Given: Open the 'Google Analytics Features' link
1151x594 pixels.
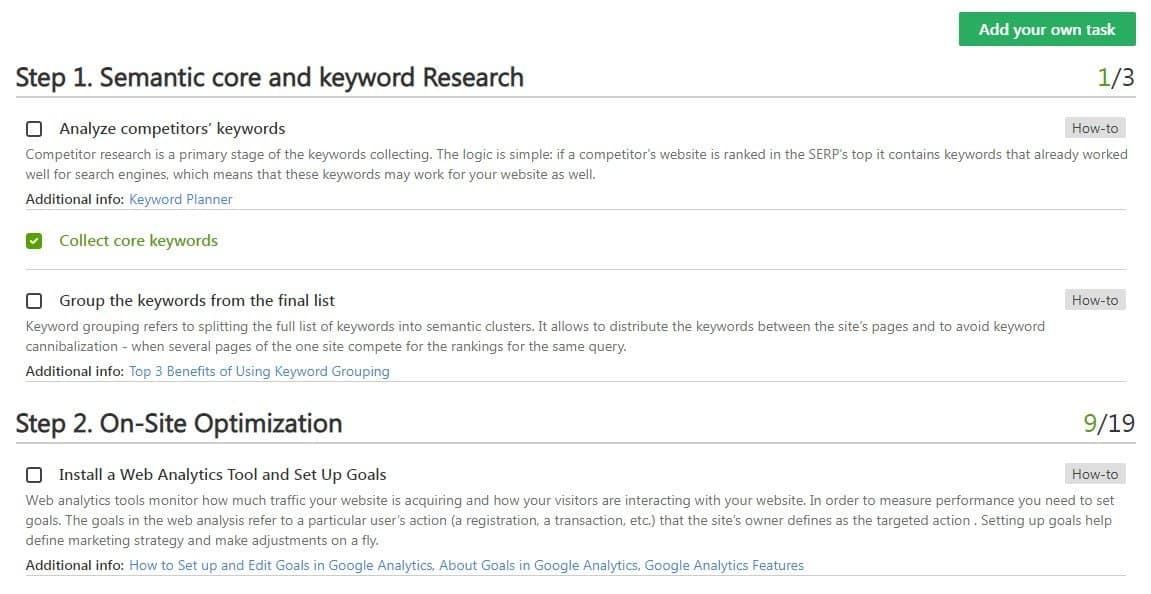Looking at the screenshot, I should pyautogui.click(x=724, y=565).
